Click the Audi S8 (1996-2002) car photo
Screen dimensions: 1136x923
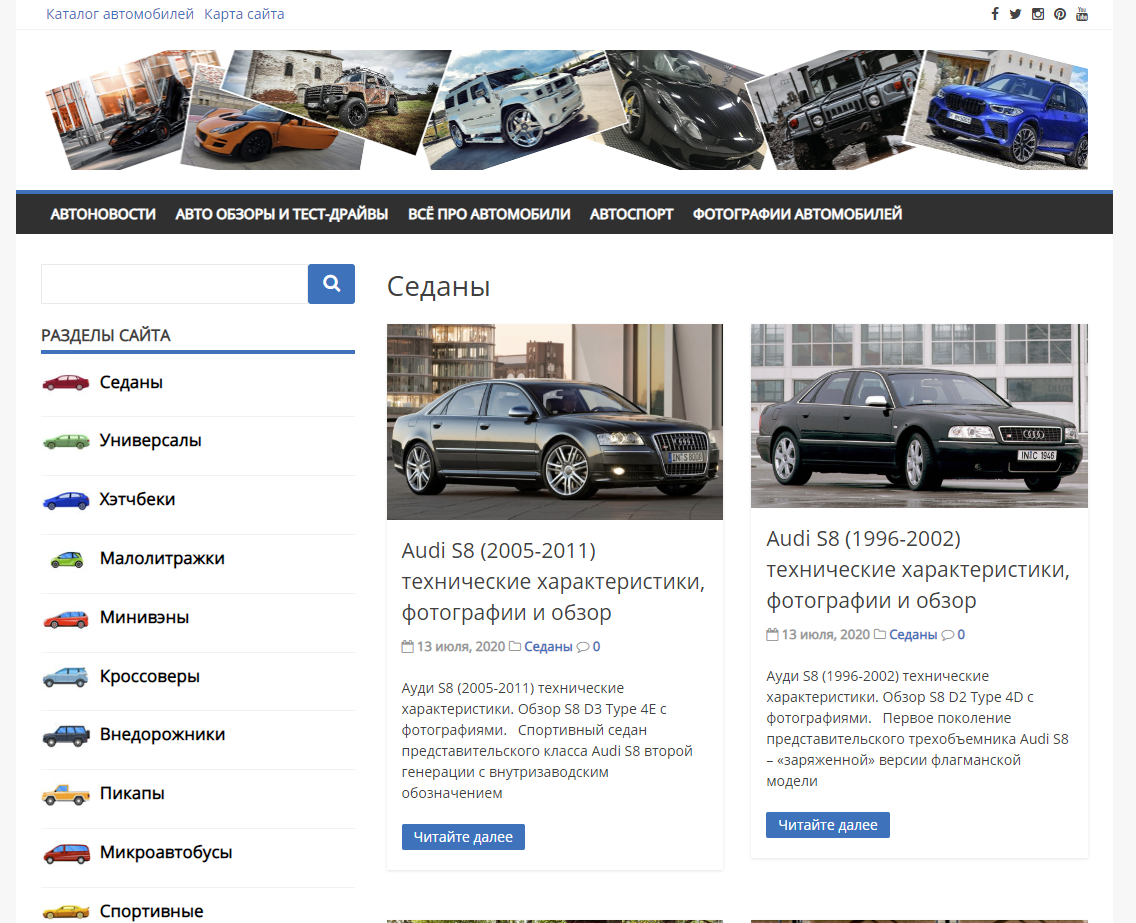919,415
